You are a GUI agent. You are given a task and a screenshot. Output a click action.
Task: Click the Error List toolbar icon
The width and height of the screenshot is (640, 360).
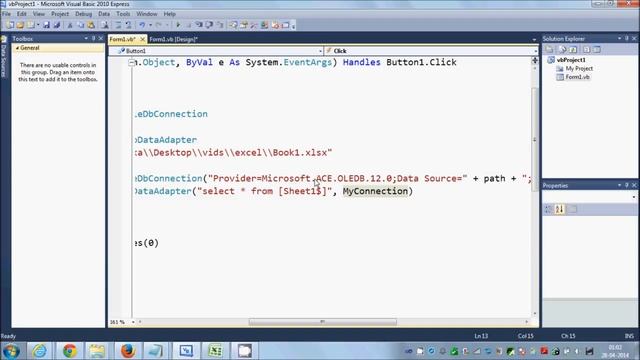coord(275,25)
